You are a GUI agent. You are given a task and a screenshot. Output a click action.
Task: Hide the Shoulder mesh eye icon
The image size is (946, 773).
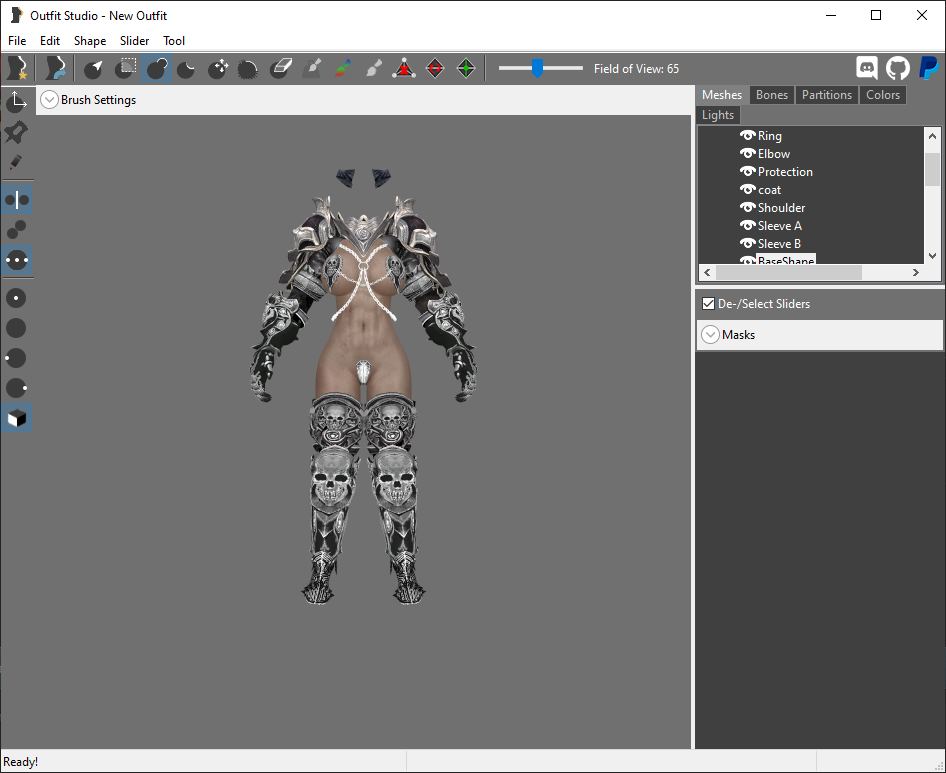pos(748,208)
